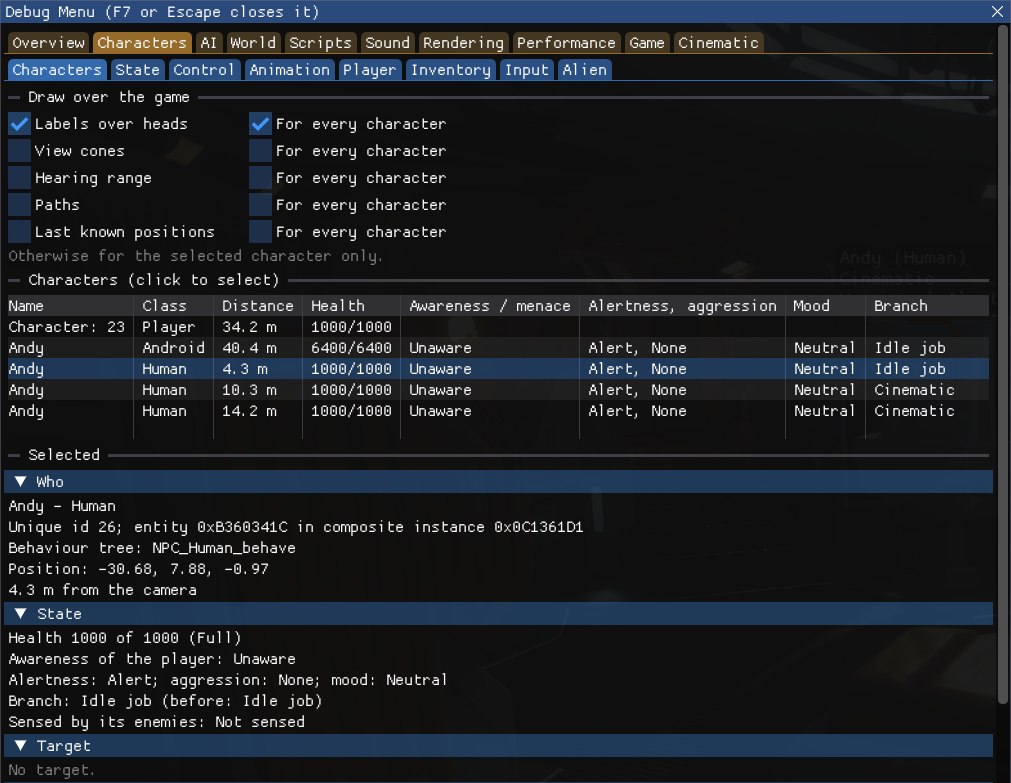Image resolution: width=1011 pixels, height=783 pixels.
Task: Open the Animation sub-tab
Action: [289, 70]
